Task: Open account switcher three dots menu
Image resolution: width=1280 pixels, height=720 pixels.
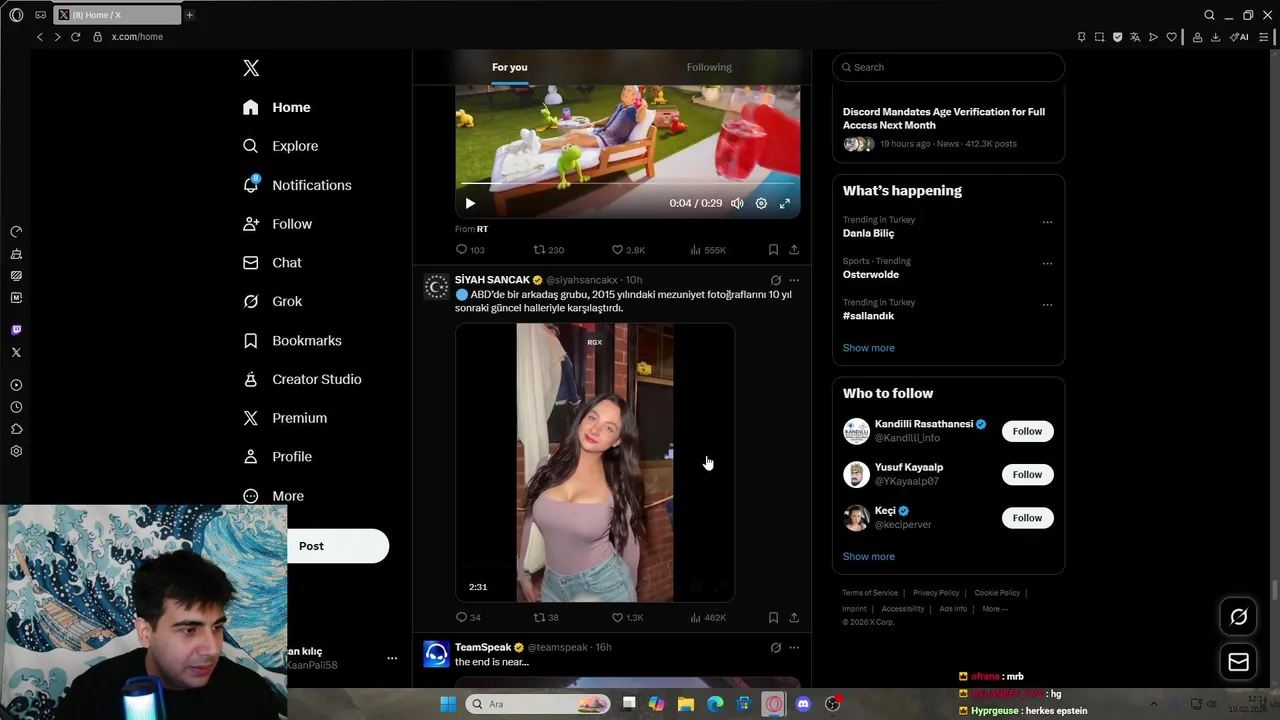Action: (x=392, y=658)
